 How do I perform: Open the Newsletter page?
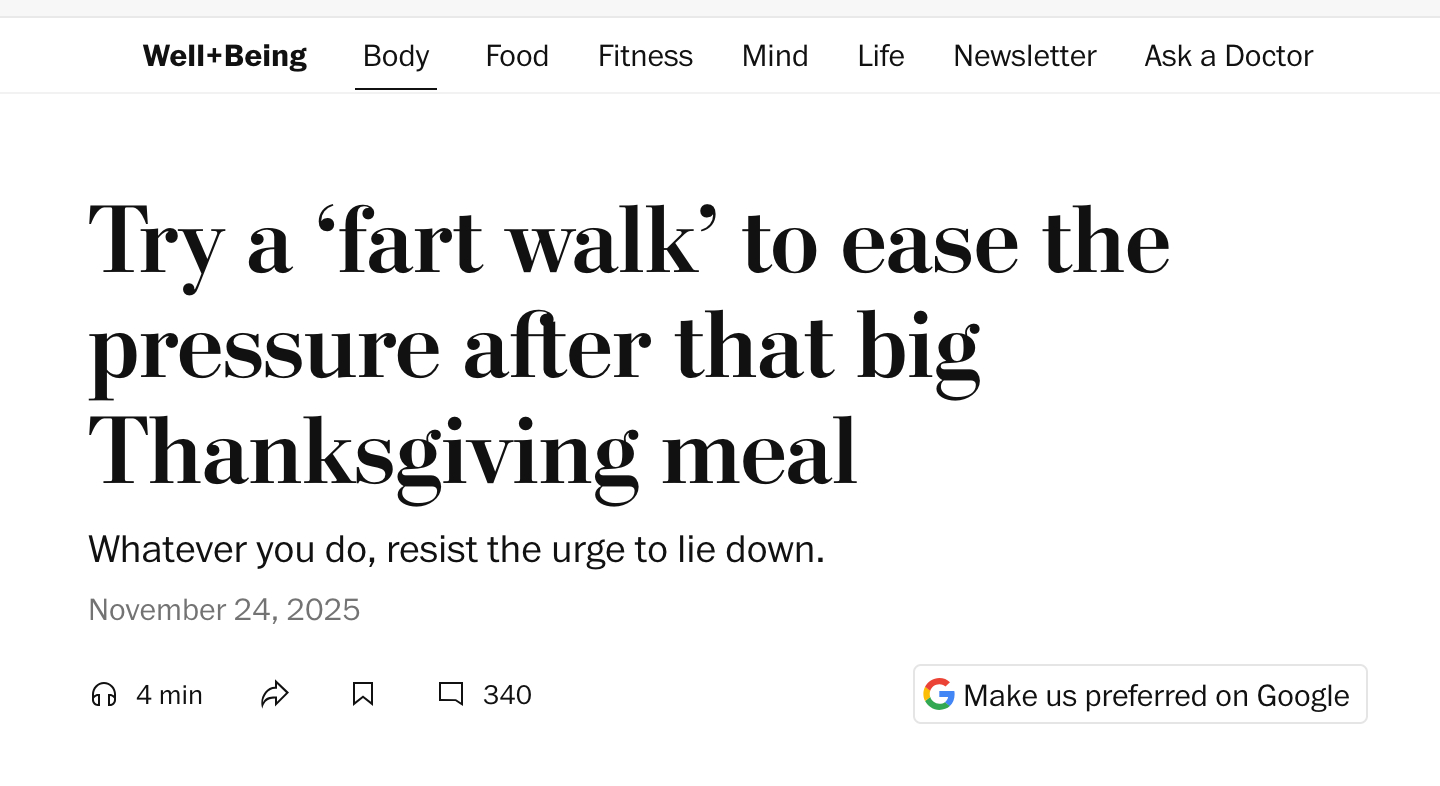coord(1025,56)
